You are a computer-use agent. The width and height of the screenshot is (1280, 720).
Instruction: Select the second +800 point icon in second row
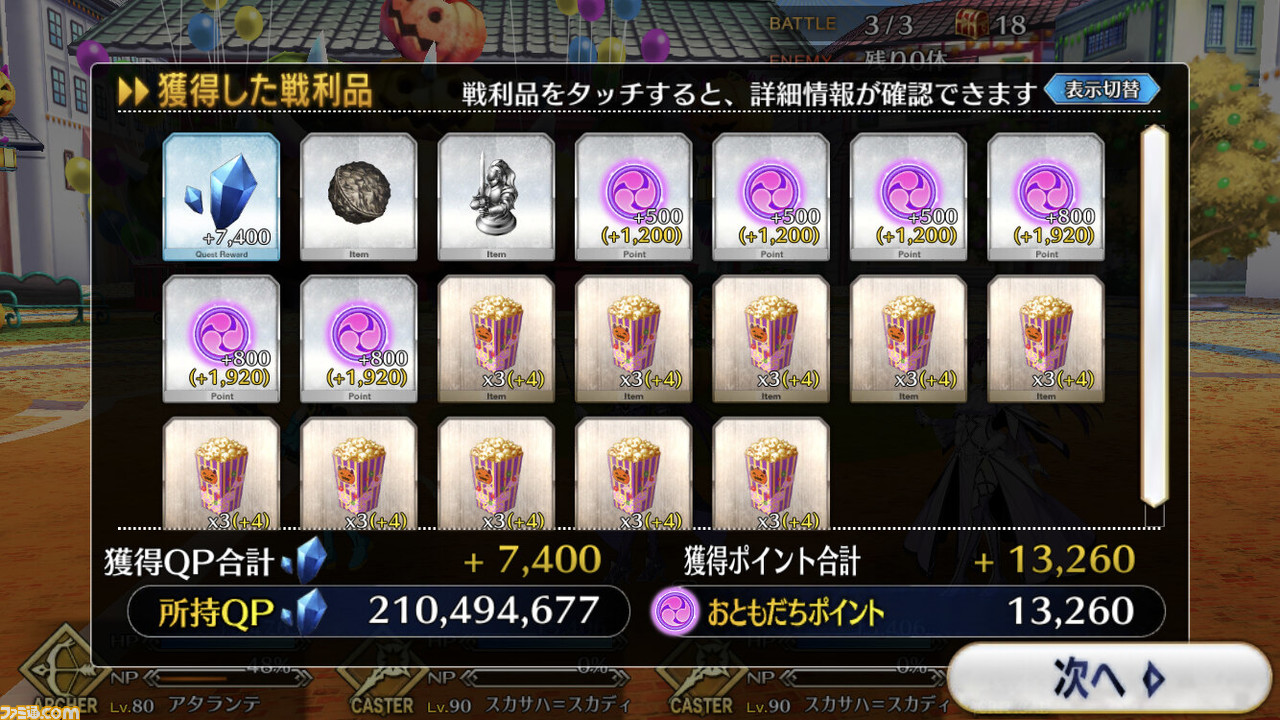click(x=359, y=339)
